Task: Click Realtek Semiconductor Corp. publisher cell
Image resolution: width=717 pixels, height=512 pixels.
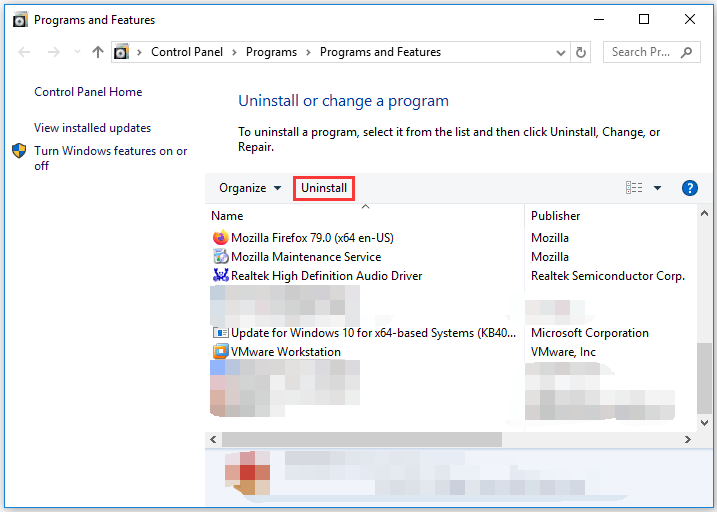Action: tap(608, 276)
